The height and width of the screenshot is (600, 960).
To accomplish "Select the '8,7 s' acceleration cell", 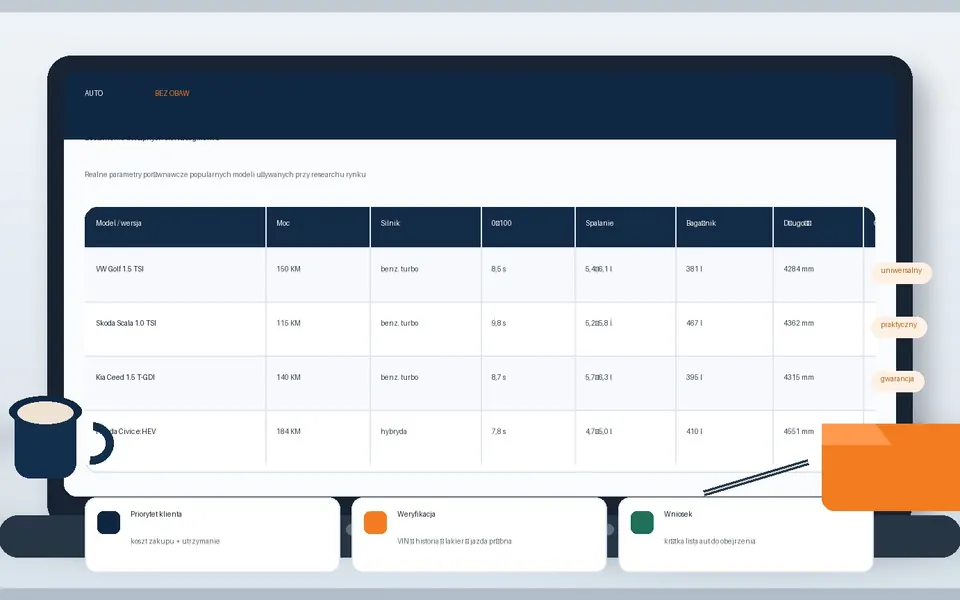I will [x=528, y=383].
